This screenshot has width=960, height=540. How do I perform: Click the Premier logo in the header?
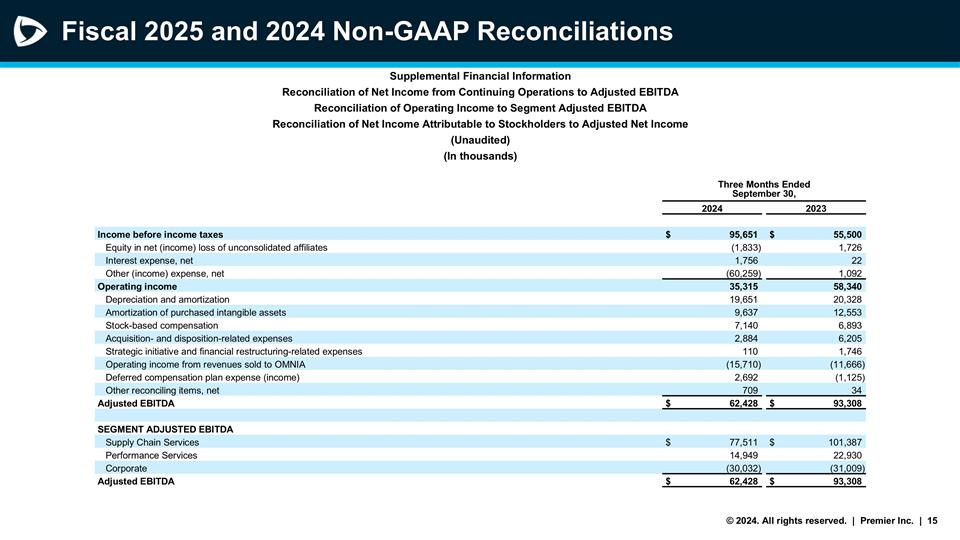30,32
